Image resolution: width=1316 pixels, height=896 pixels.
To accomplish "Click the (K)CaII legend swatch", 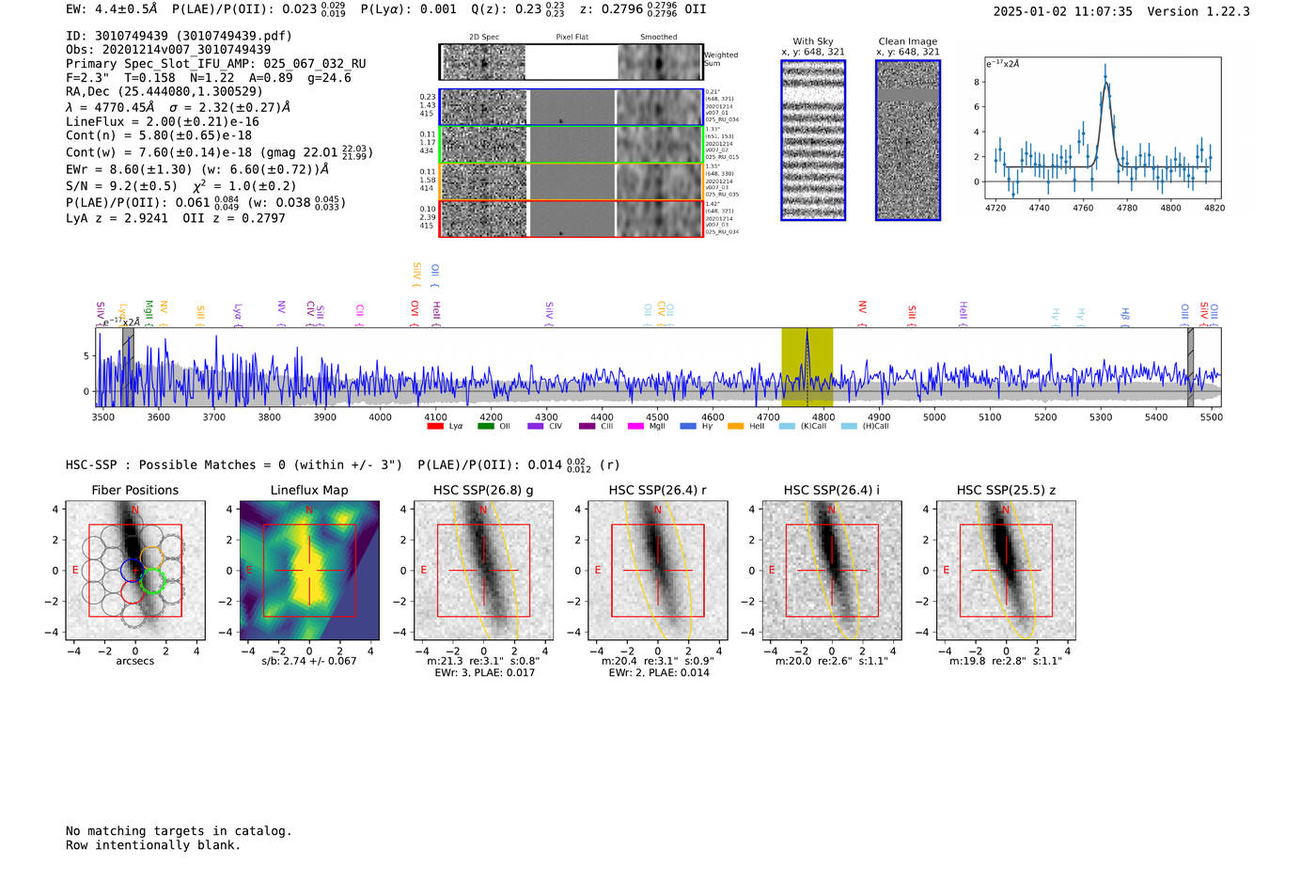I will click(787, 426).
